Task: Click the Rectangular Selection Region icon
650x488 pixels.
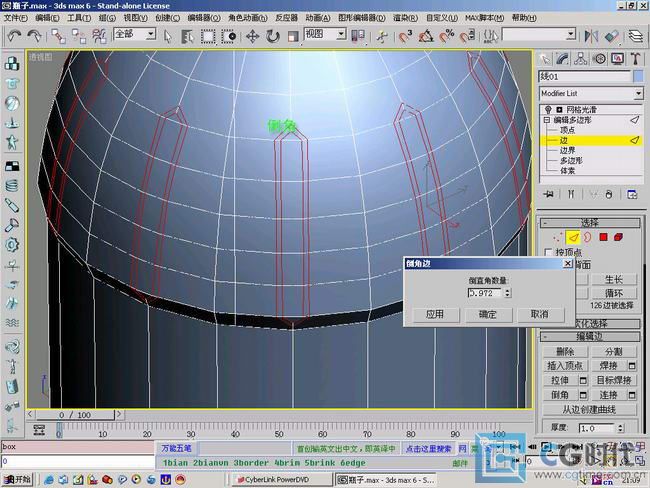Action: point(208,36)
